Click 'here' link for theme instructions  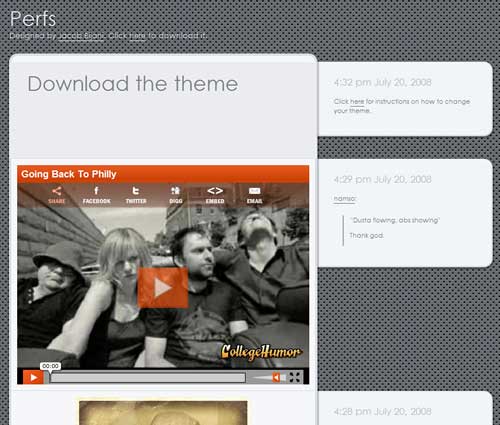click(x=357, y=101)
